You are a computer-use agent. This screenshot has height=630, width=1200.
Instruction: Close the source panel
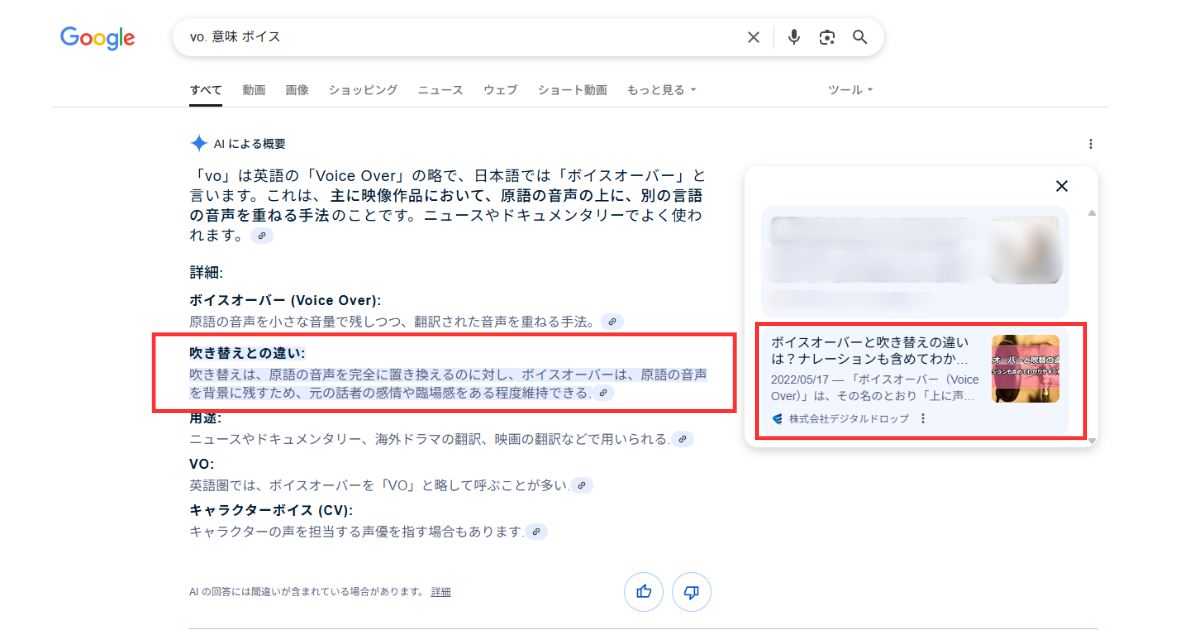click(1062, 186)
